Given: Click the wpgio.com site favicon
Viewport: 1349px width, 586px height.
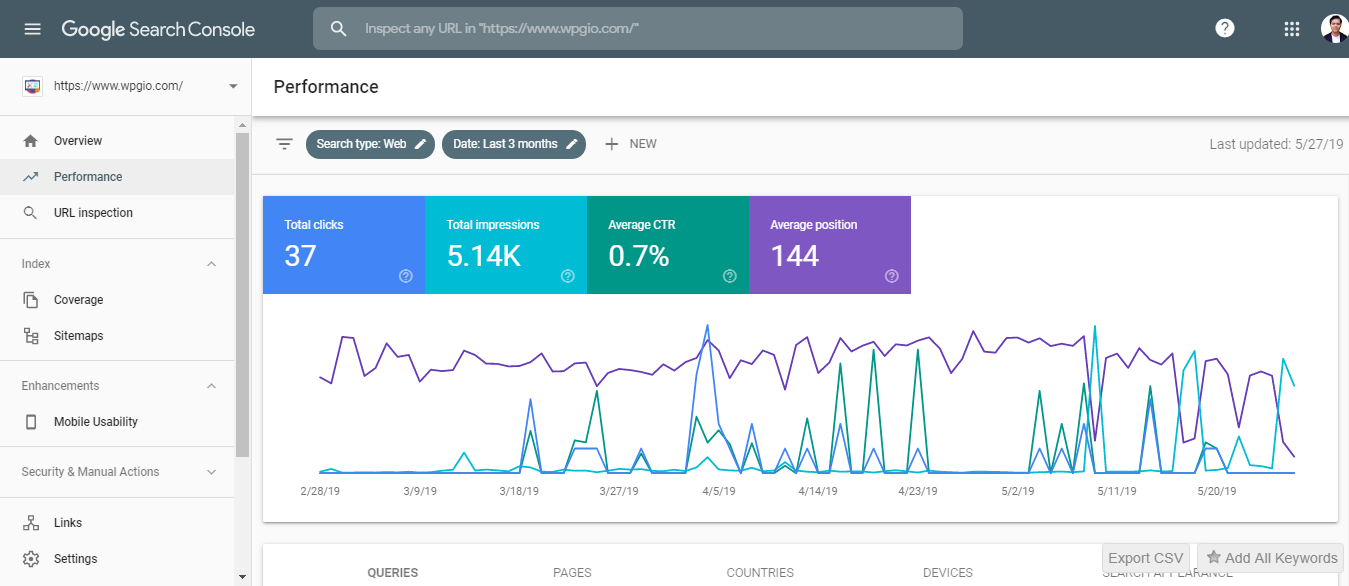Looking at the screenshot, I should click(32, 86).
